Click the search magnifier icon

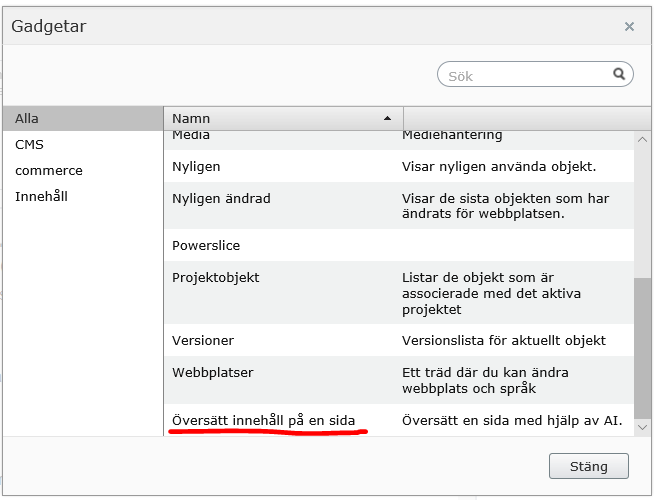[620, 74]
